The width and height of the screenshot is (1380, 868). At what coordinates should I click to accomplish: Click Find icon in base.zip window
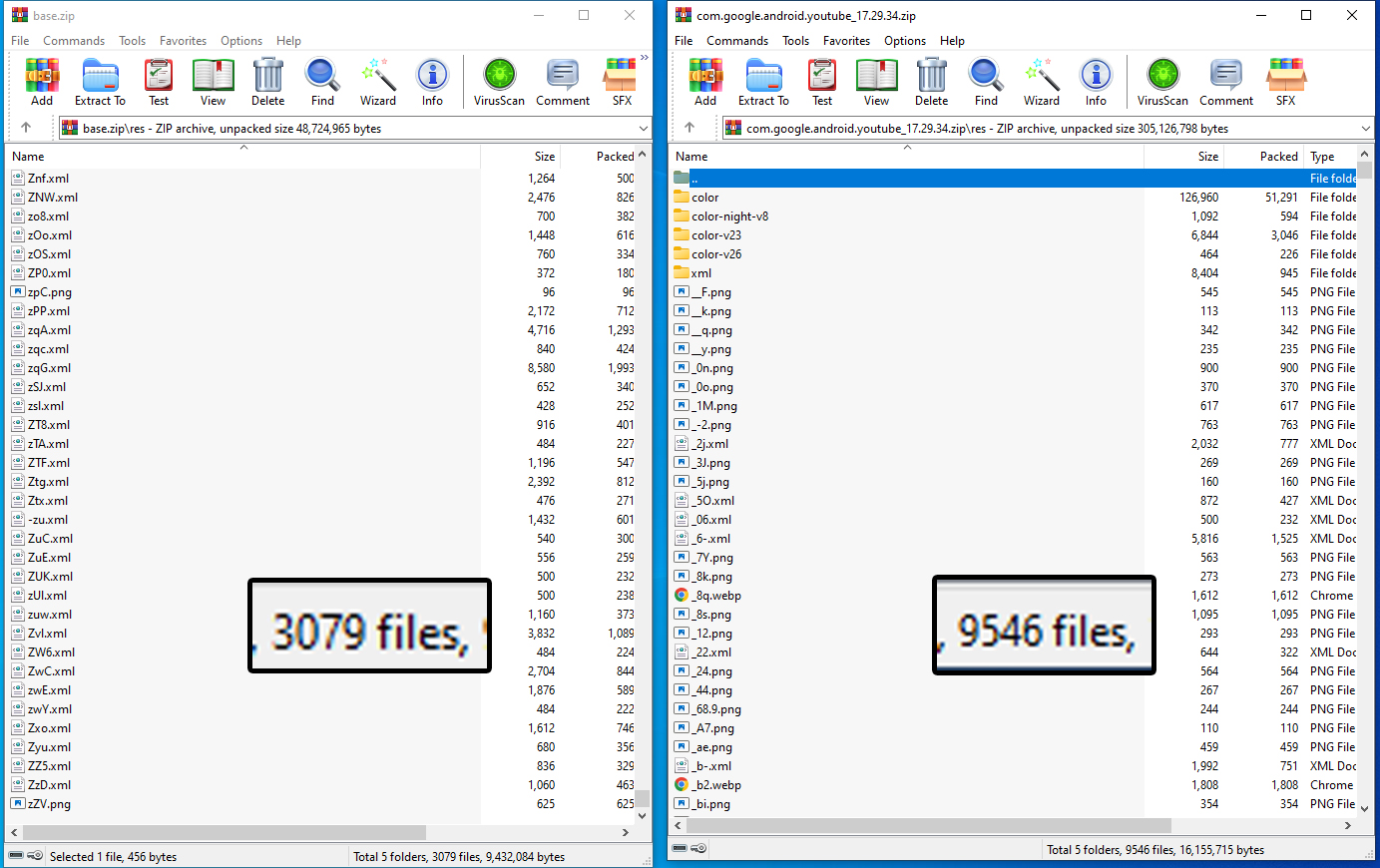click(322, 82)
